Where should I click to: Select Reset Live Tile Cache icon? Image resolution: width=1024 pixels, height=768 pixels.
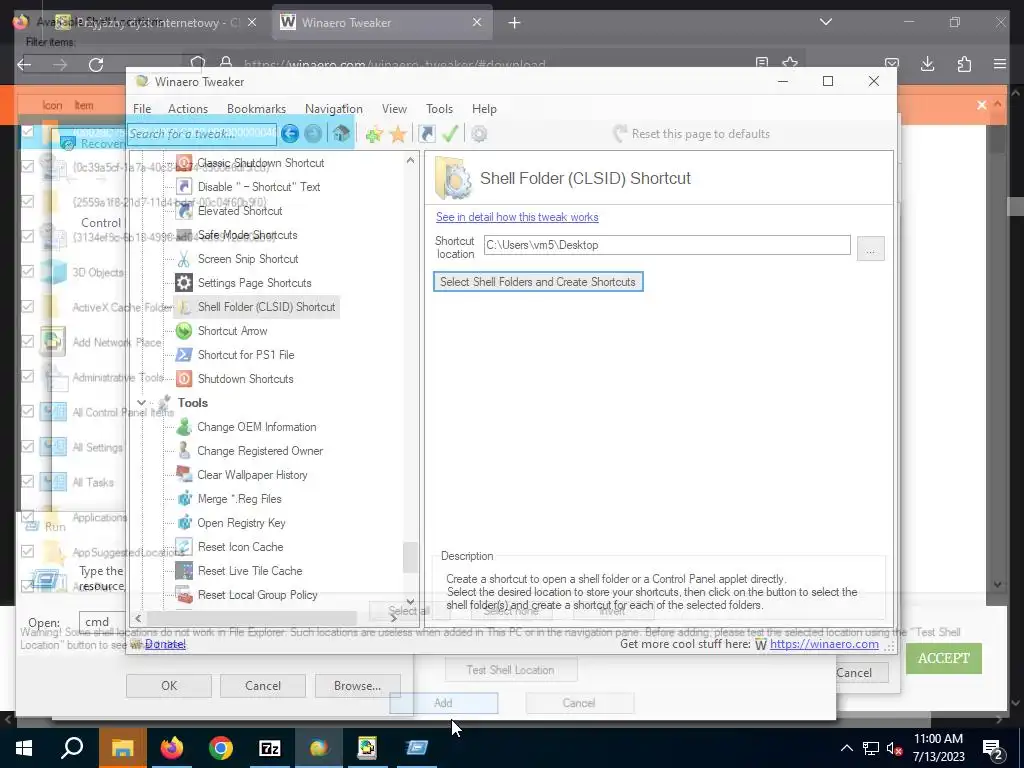184,571
